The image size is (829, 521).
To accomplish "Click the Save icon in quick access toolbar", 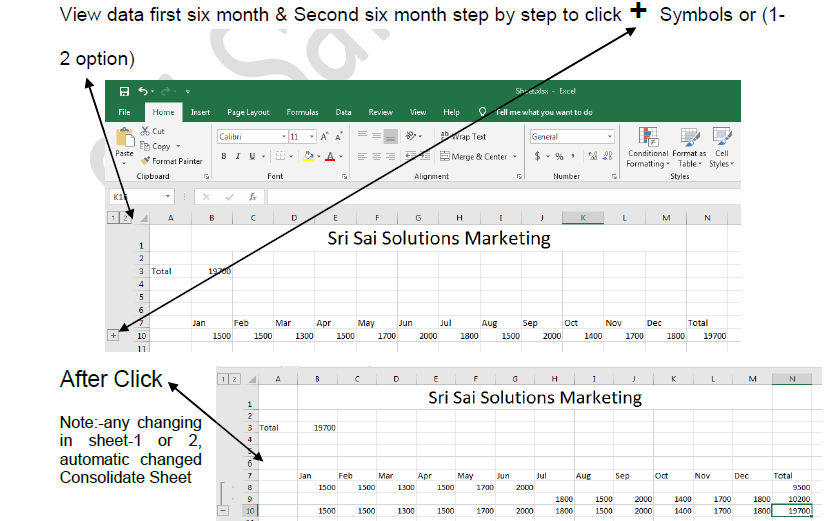I will click(x=124, y=91).
